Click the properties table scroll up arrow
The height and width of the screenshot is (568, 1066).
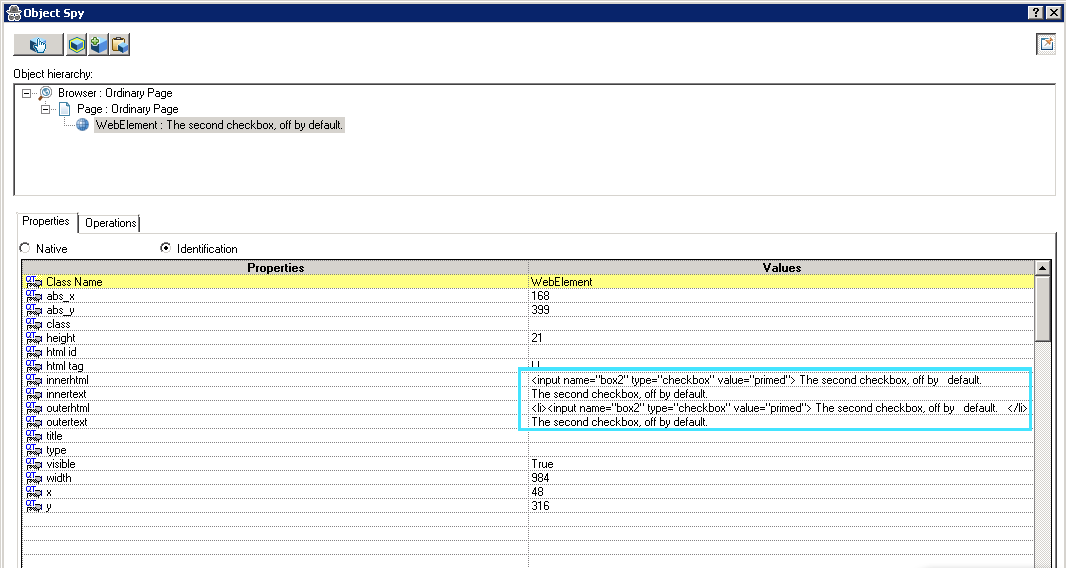[x=1043, y=268]
